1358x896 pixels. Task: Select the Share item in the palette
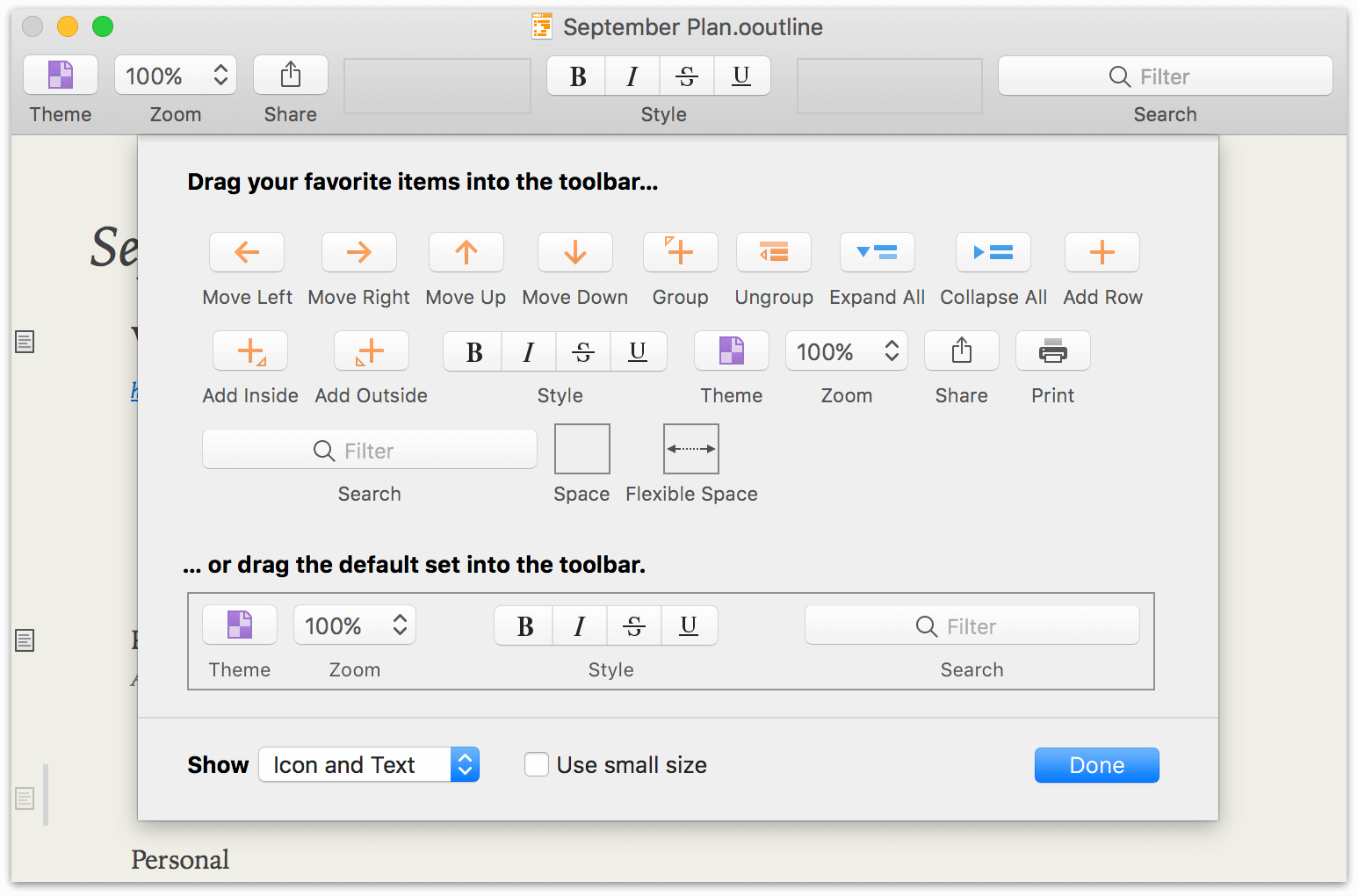pyautogui.click(x=962, y=351)
